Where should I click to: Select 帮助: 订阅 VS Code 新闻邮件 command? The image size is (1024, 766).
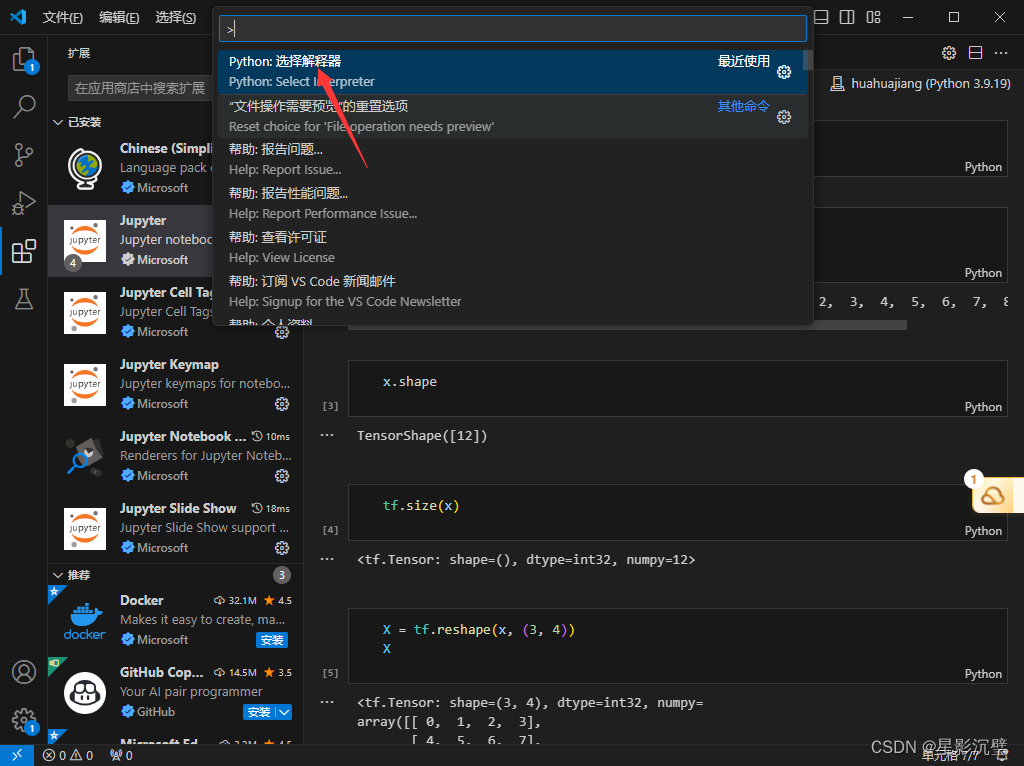pyautogui.click(x=513, y=291)
